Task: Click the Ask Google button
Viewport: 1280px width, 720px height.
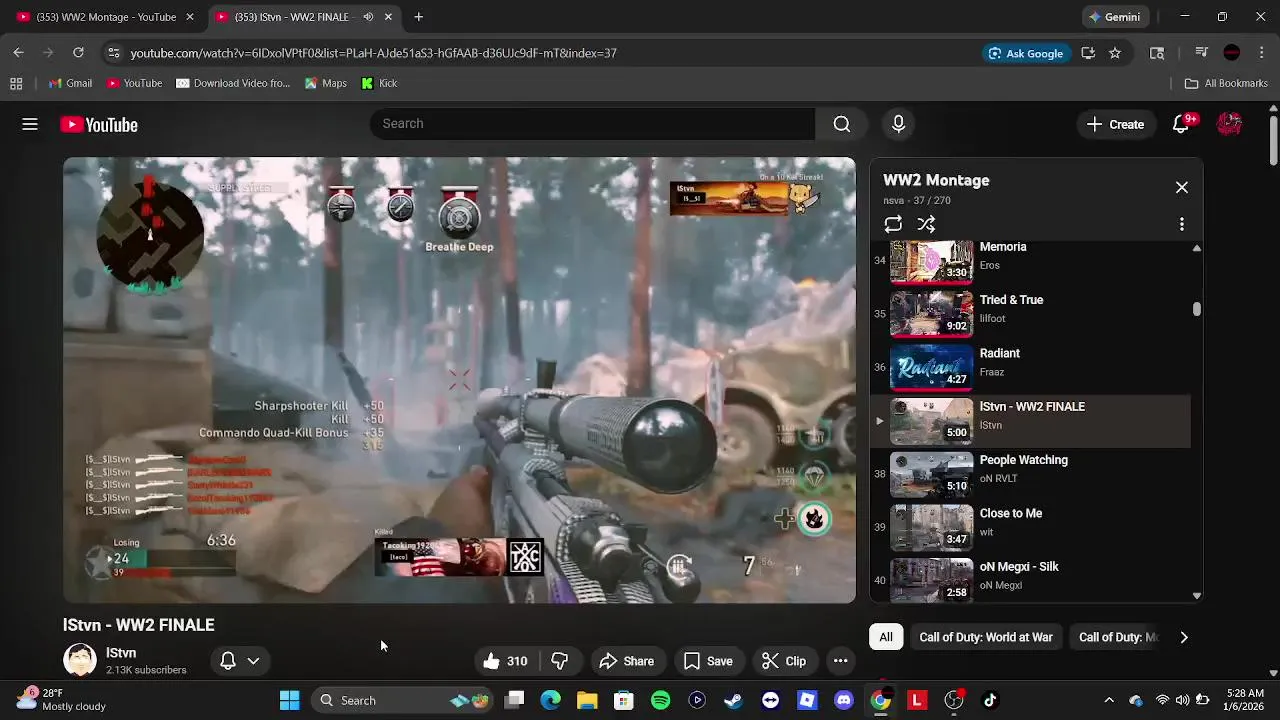Action: coord(1026,53)
